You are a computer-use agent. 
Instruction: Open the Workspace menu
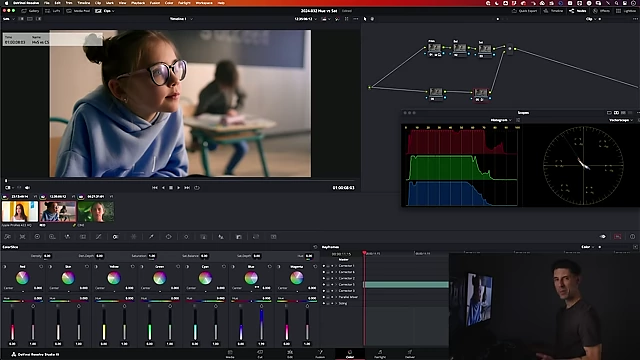204,3
